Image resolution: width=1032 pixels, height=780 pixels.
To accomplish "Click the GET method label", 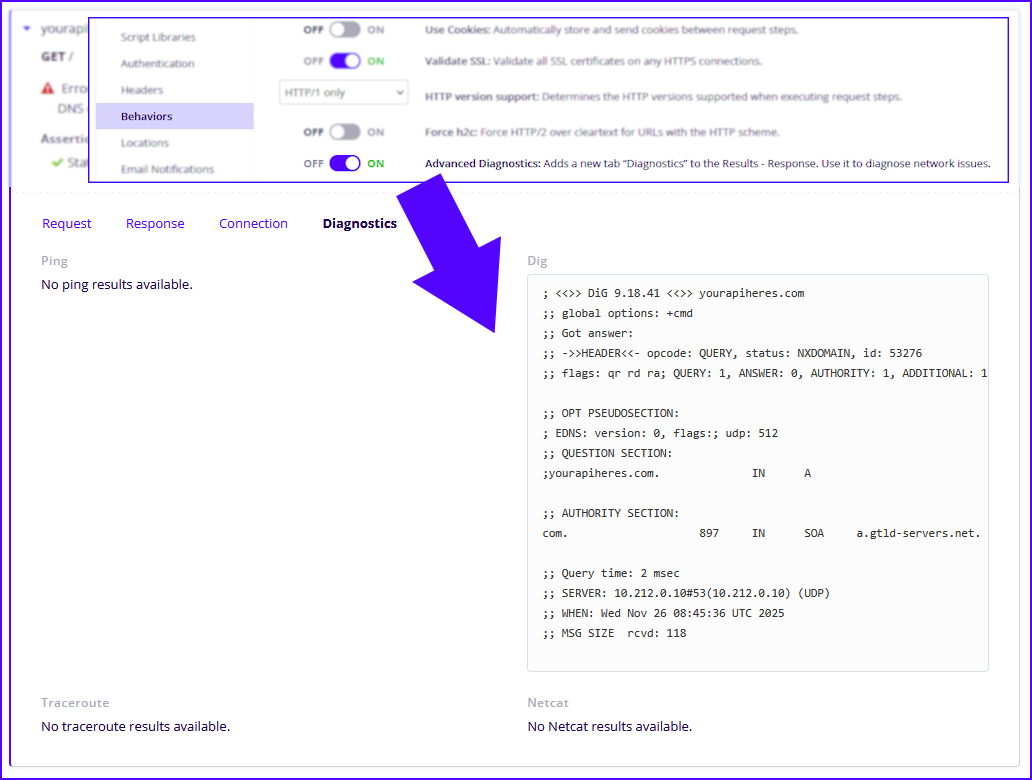I will coord(53,57).
